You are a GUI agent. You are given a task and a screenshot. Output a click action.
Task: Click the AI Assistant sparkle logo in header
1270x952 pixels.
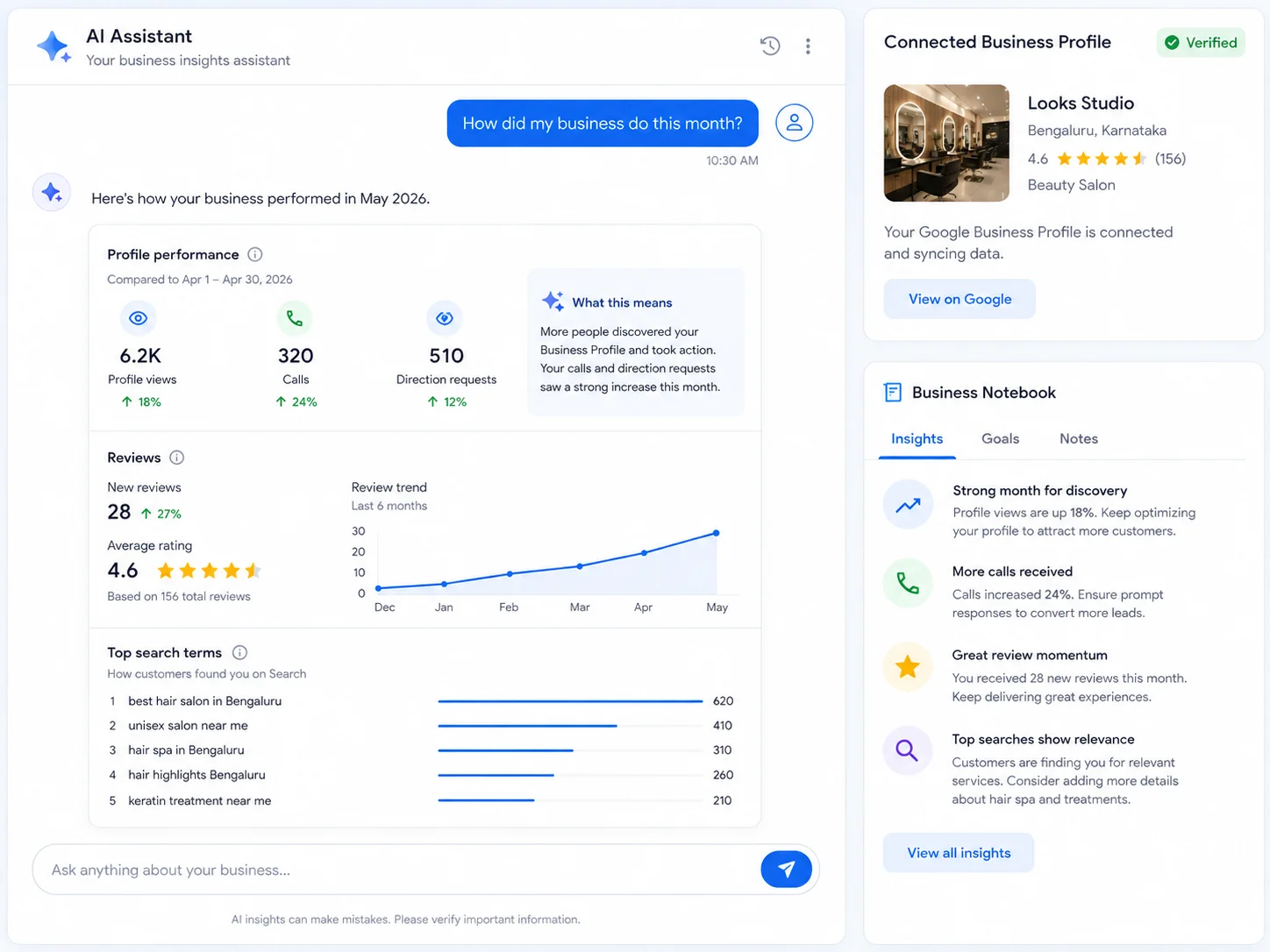[54, 46]
